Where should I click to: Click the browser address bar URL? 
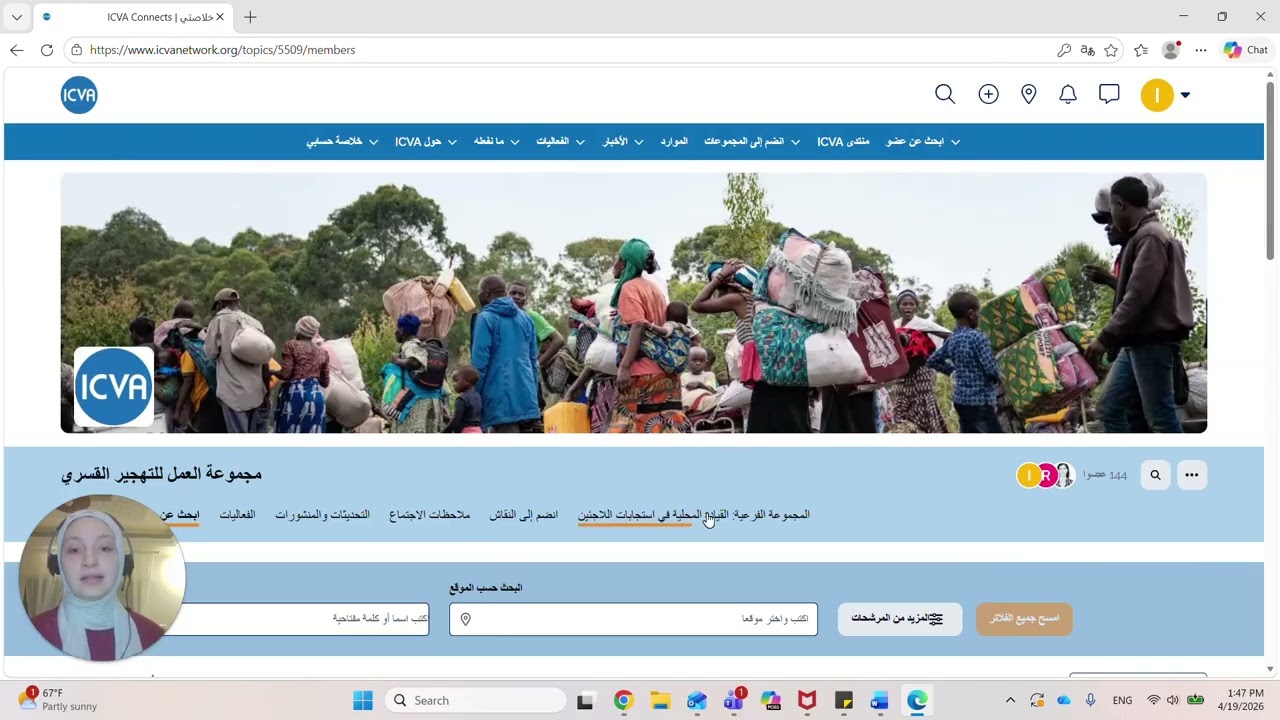point(222,50)
